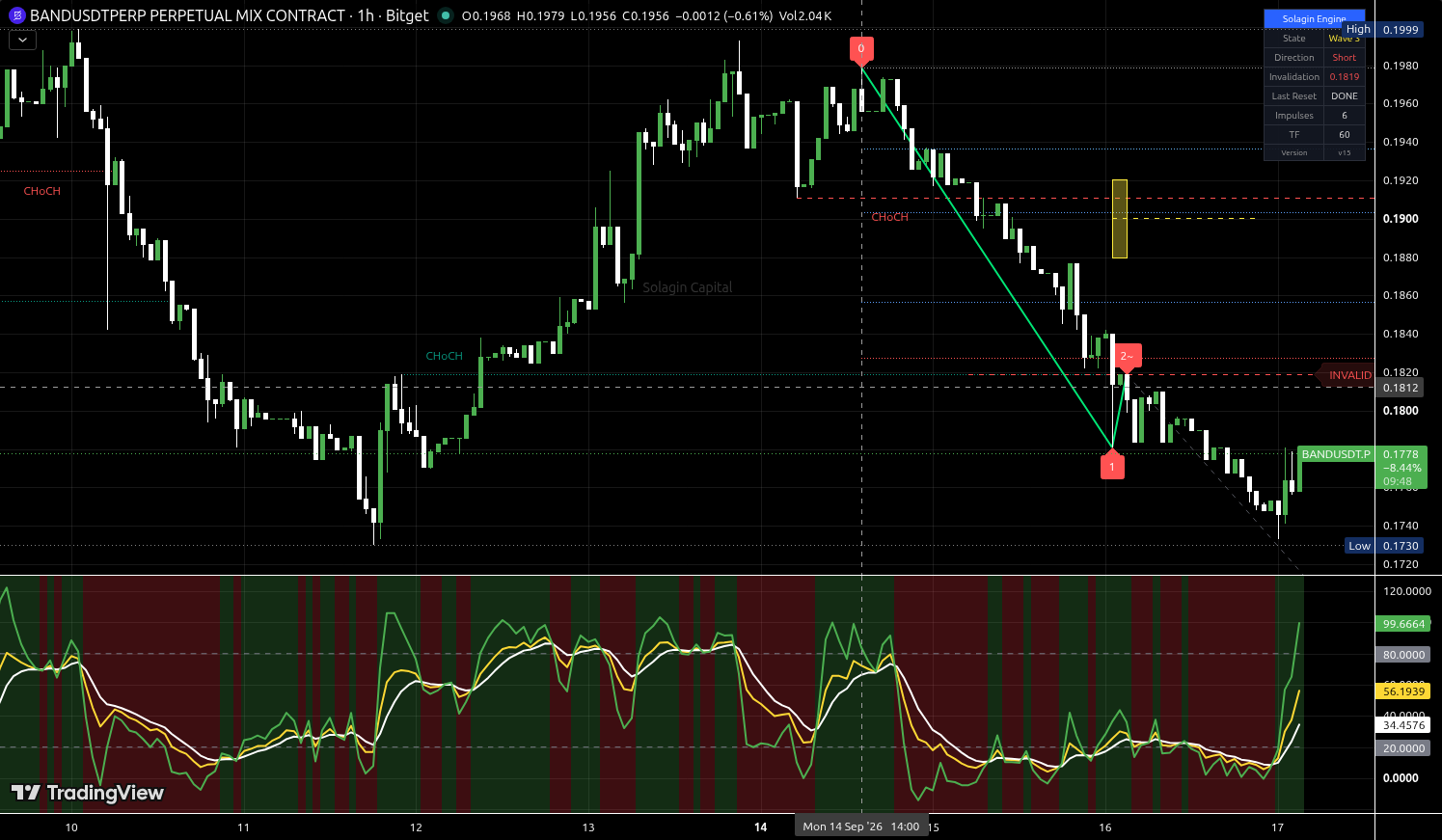Click date 12 on the time axis
Image resolution: width=1442 pixels, height=840 pixels.
[416, 827]
